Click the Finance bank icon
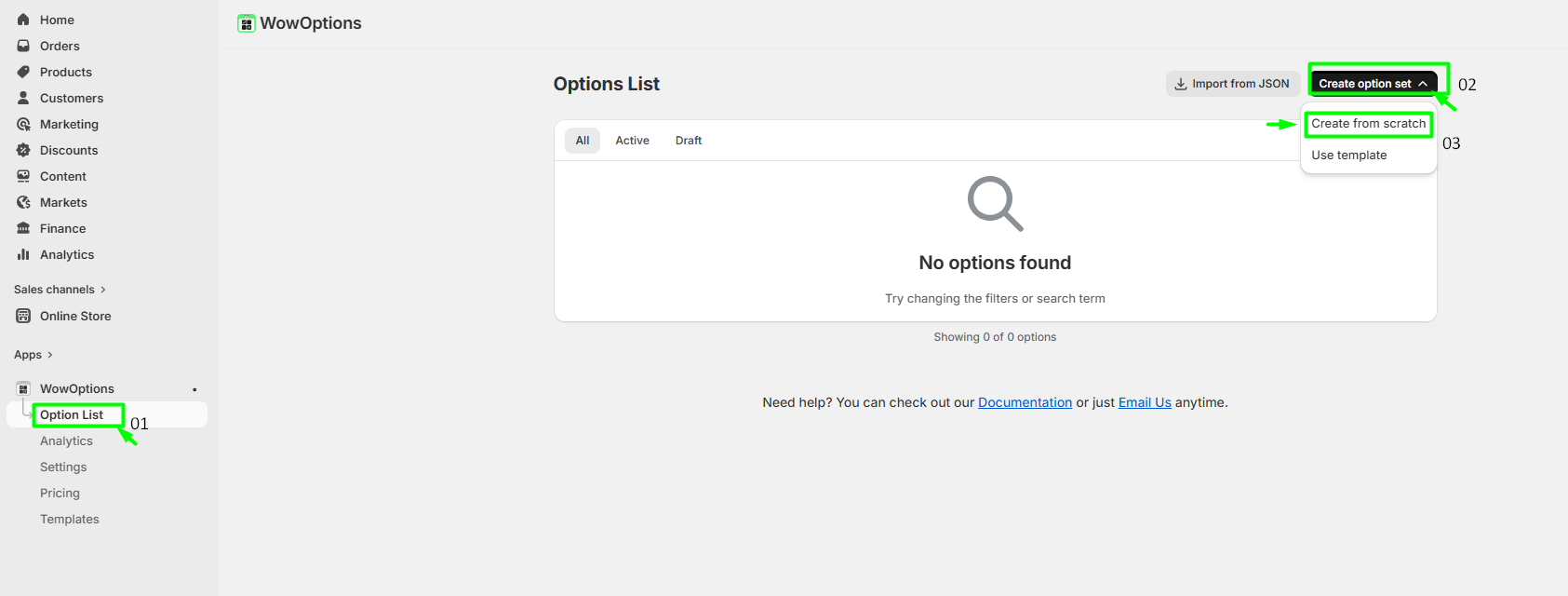The height and width of the screenshot is (596, 1568). (x=23, y=228)
